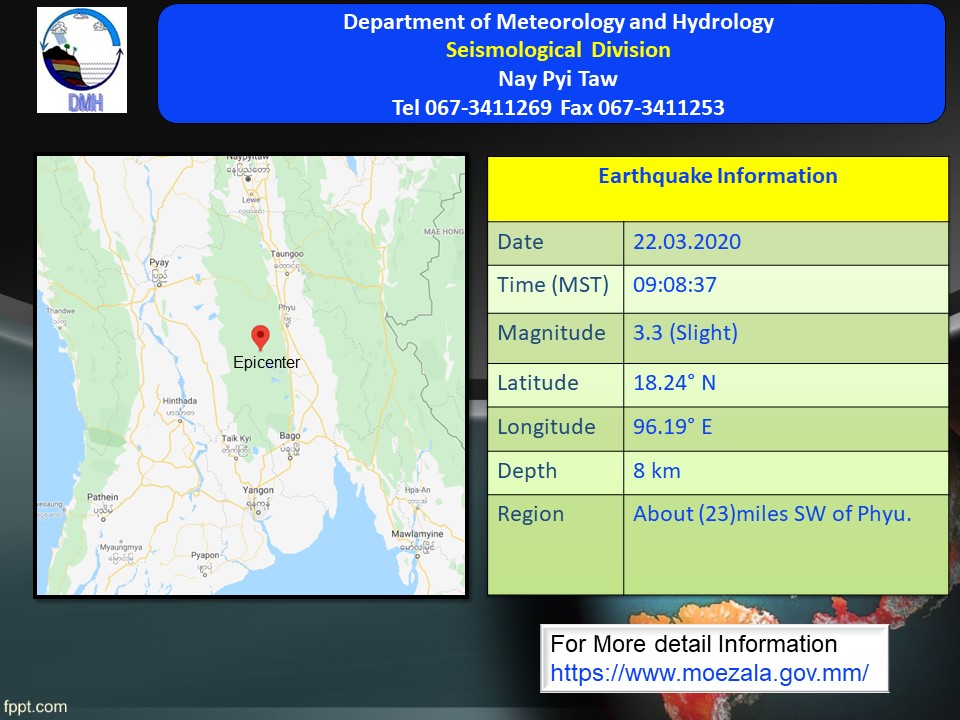Click Hinthada on the map
This screenshot has height=720, width=960.
180,401
